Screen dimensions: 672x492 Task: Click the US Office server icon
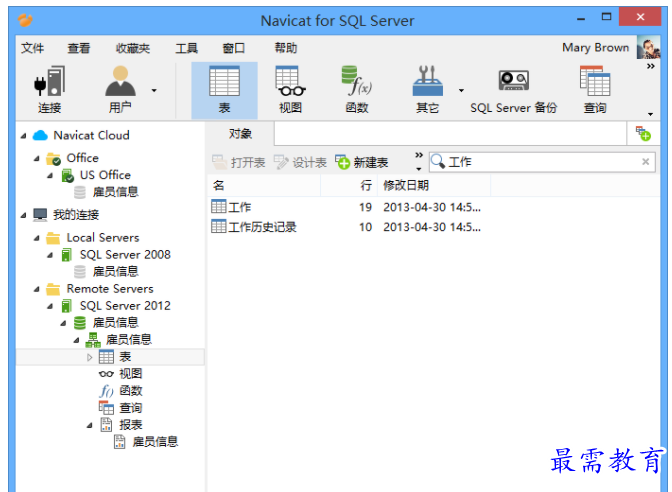pyautogui.click(x=67, y=175)
